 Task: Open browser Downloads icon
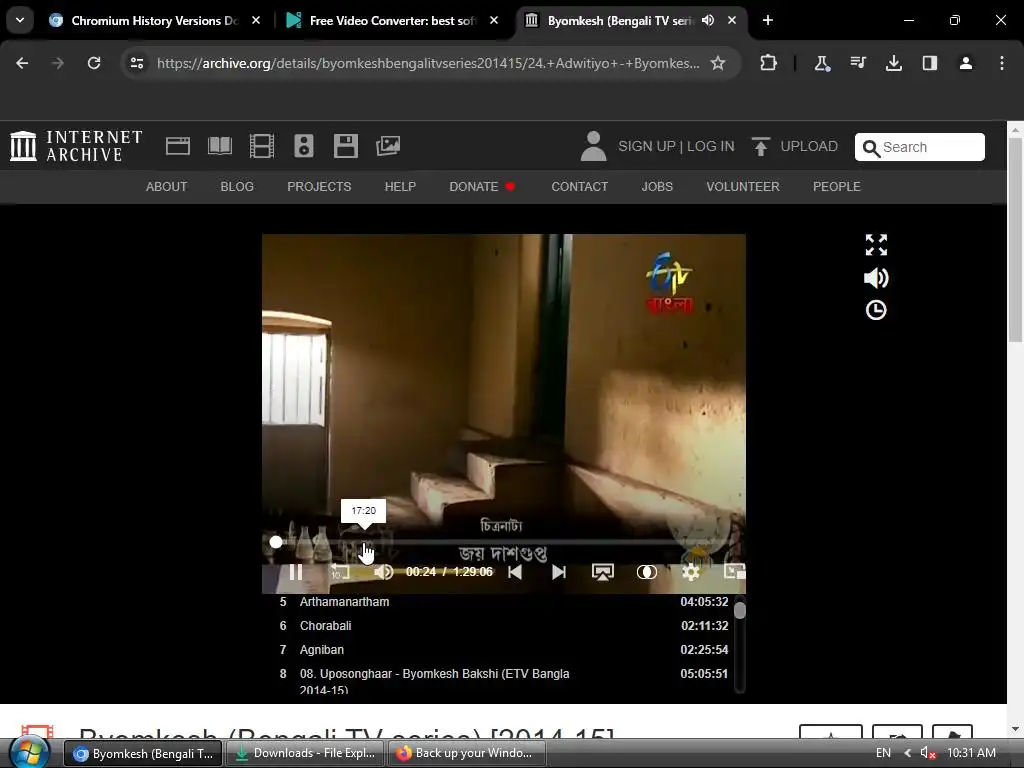(x=893, y=63)
